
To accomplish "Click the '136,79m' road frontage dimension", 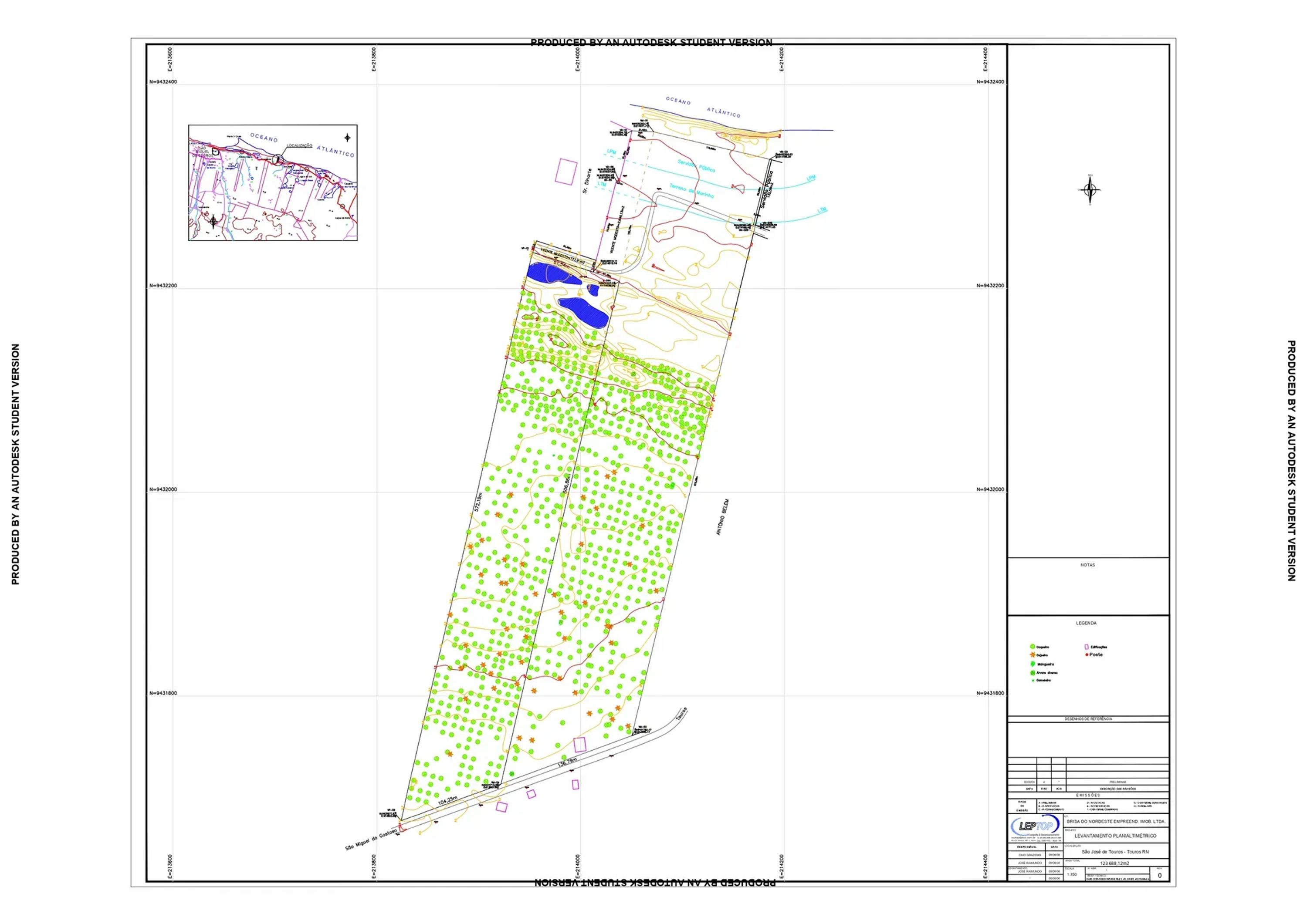I will pyautogui.click(x=567, y=762).
